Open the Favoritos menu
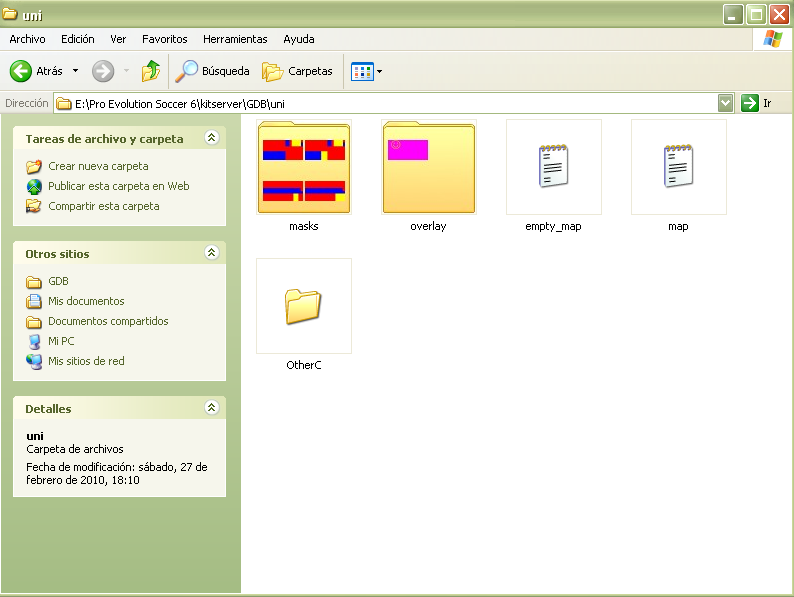The width and height of the screenshot is (794, 597). pos(165,39)
